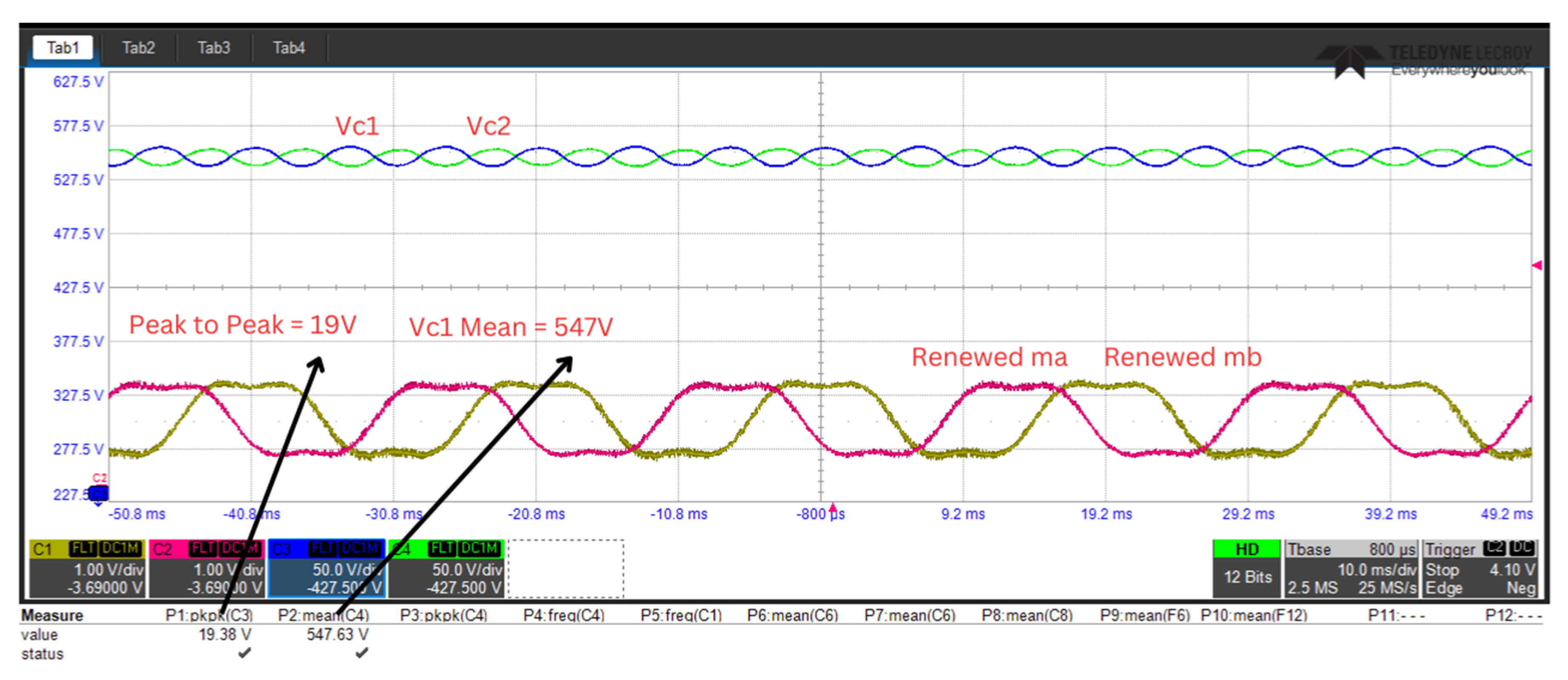This screenshot has height=680, width=1568.
Task: Click the HD 12 Bits indicator
Action: click(x=1247, y=568)
